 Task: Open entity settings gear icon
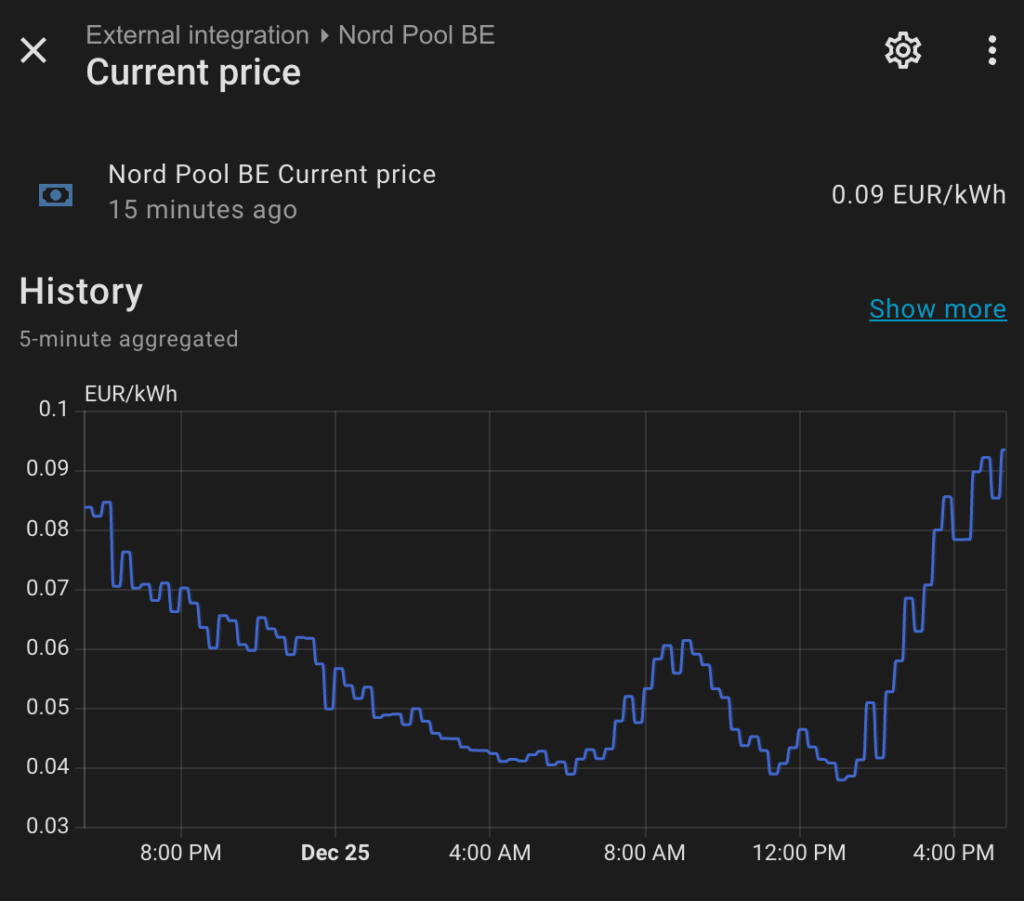(903, 50)
